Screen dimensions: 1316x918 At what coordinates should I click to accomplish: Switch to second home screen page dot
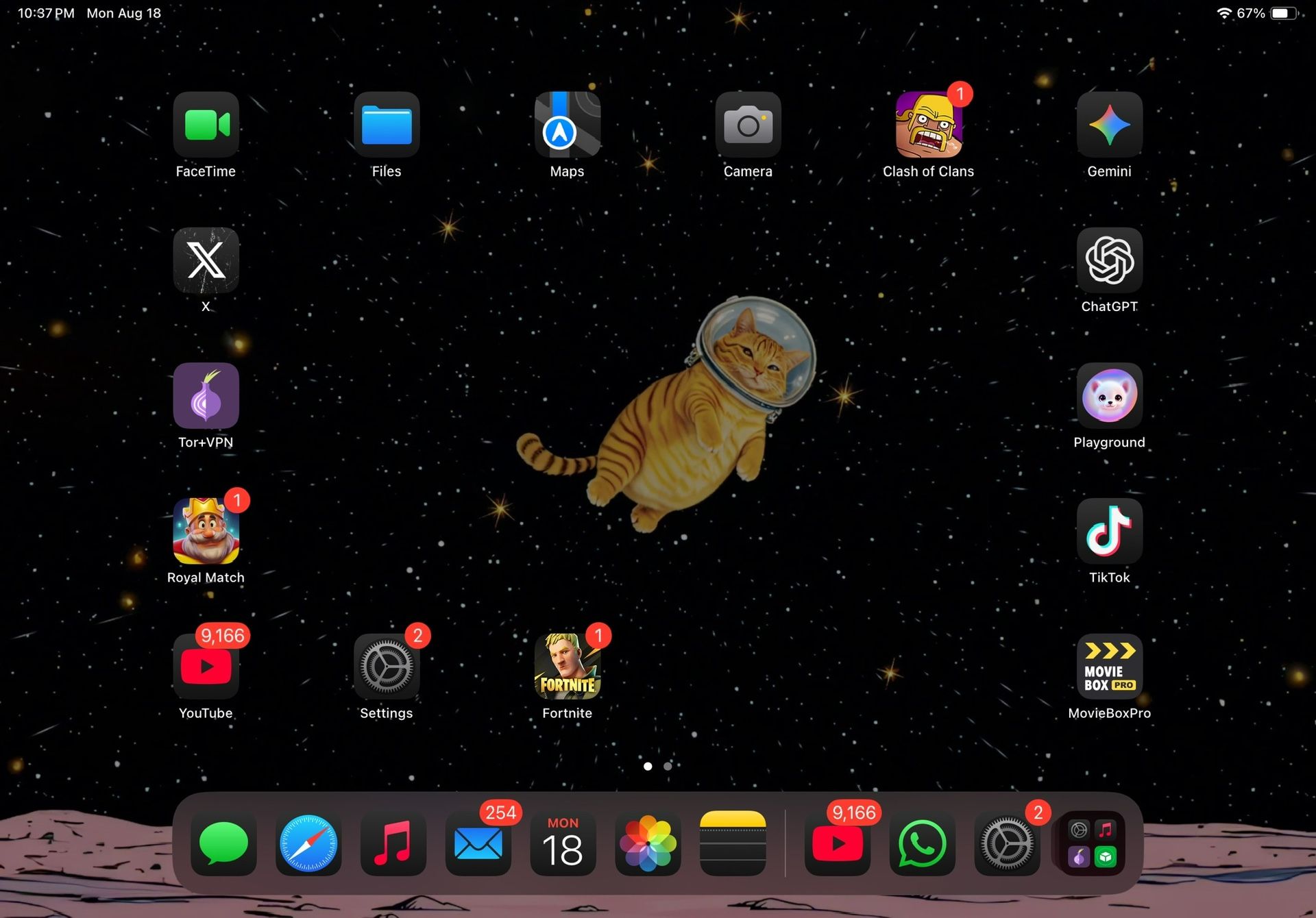668,766
